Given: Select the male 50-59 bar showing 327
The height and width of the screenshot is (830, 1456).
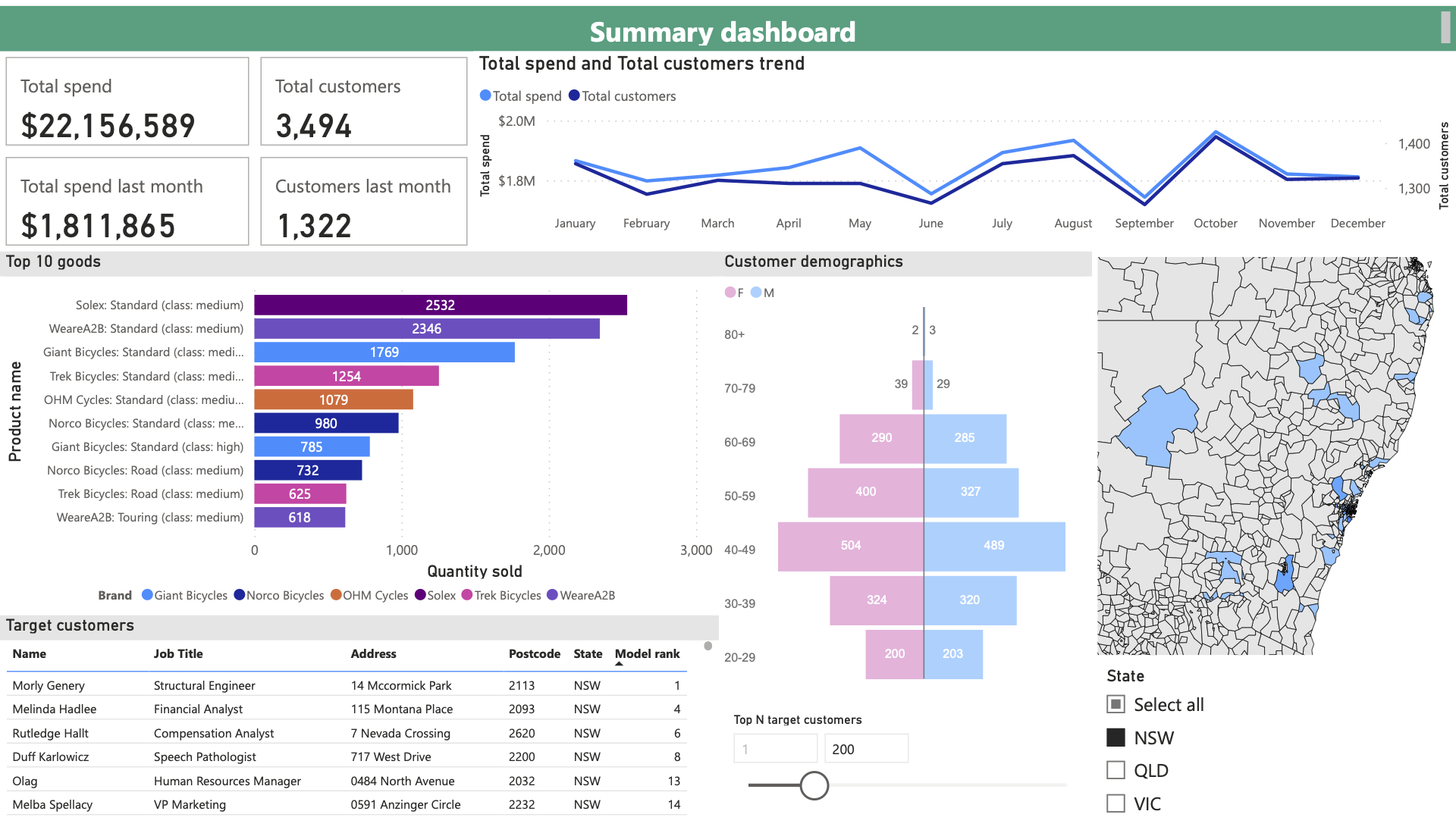Looking at the screenshot, I should pyautogui.click(x=971, y=492).
